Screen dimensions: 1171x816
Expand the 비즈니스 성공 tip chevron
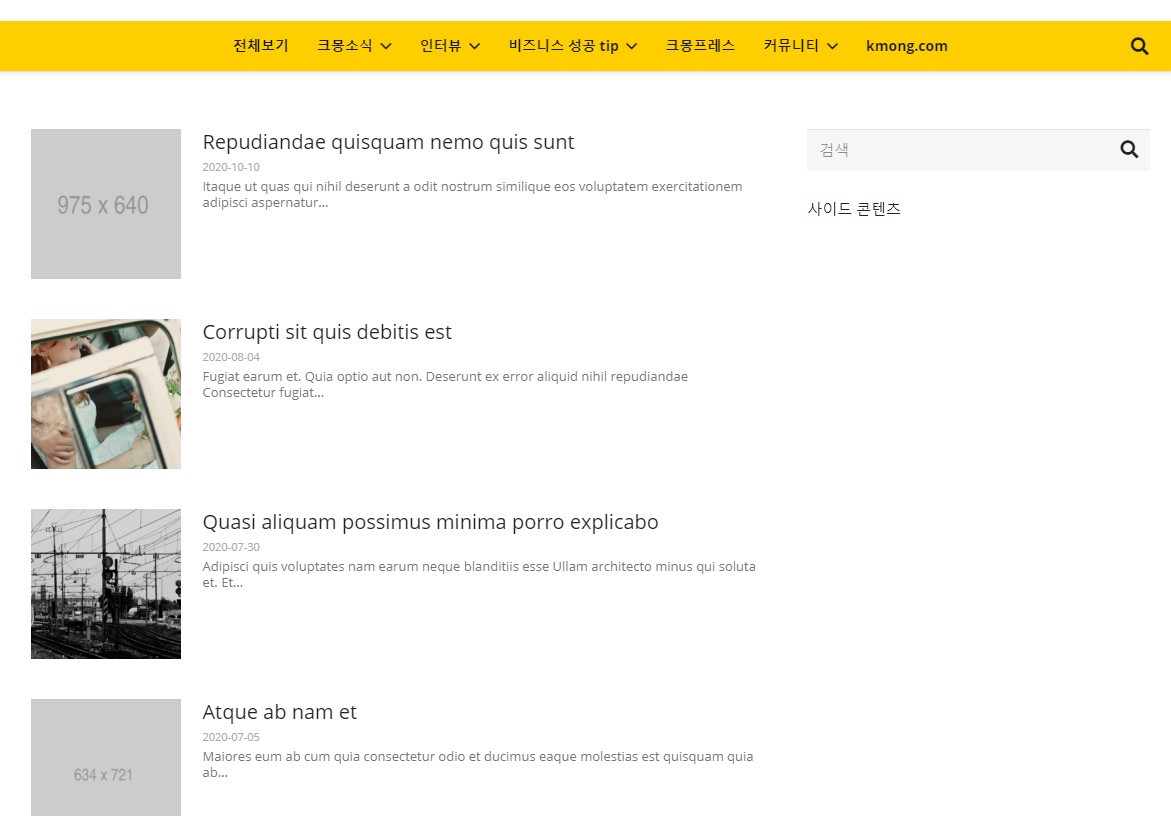click(x=632, y=46)
